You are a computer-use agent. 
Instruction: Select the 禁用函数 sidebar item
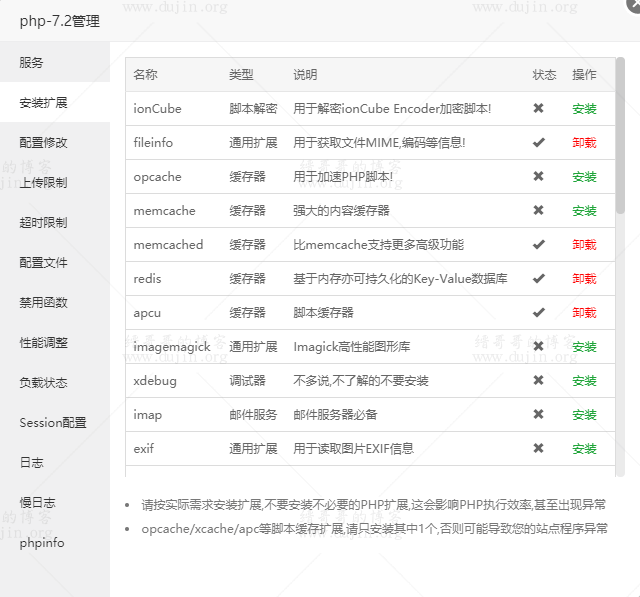[x=44, y=302]
